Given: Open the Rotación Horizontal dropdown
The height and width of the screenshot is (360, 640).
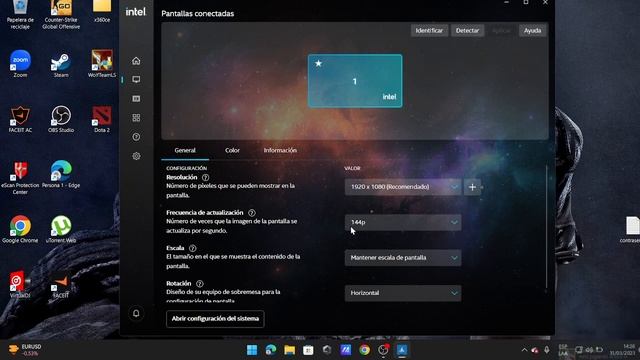Looking at the screenshot, I should (403, 293).
